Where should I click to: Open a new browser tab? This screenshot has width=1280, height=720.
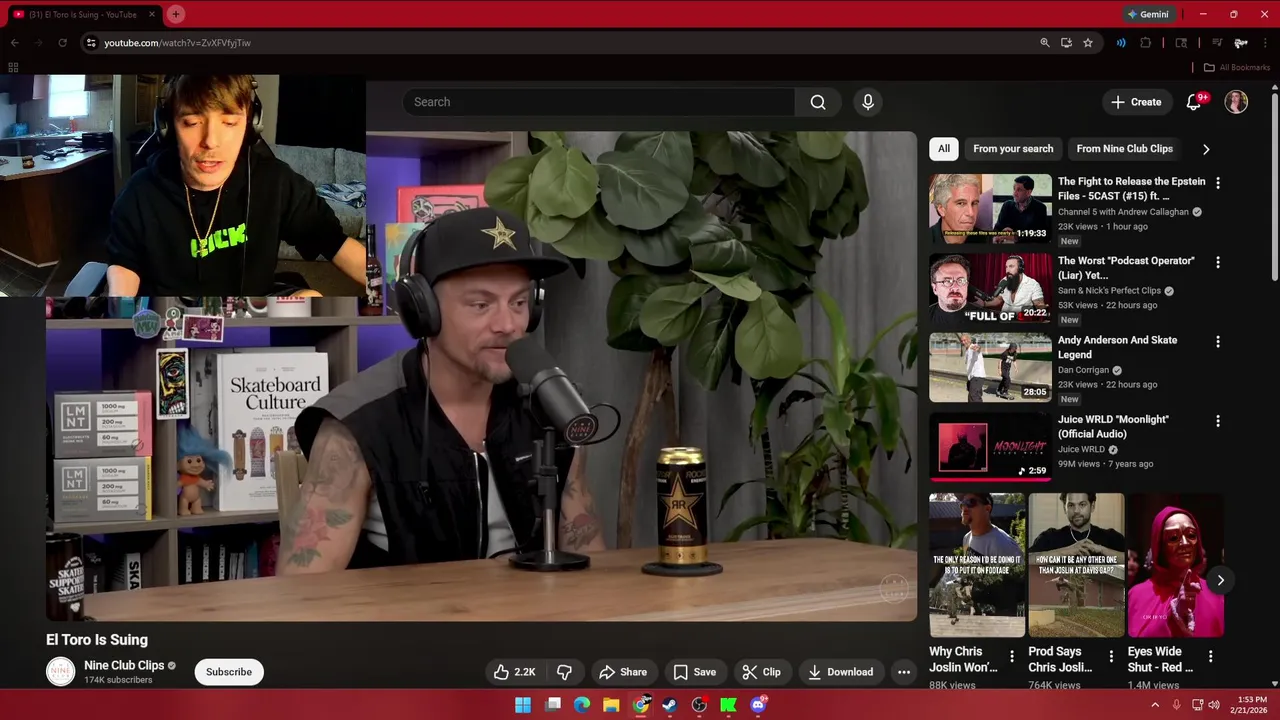176,14
